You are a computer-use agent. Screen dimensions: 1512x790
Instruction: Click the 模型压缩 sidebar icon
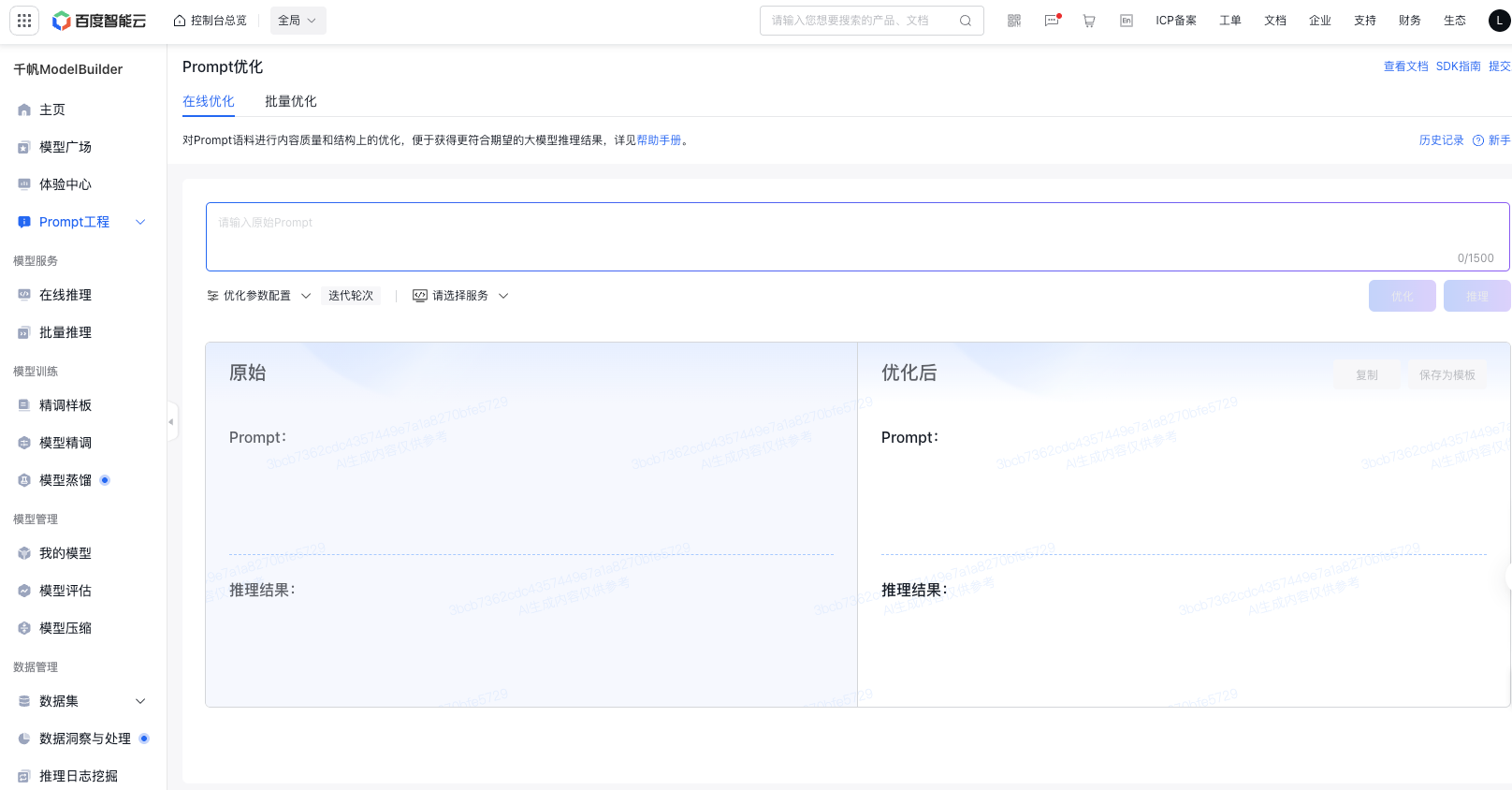tap(24, 628)
